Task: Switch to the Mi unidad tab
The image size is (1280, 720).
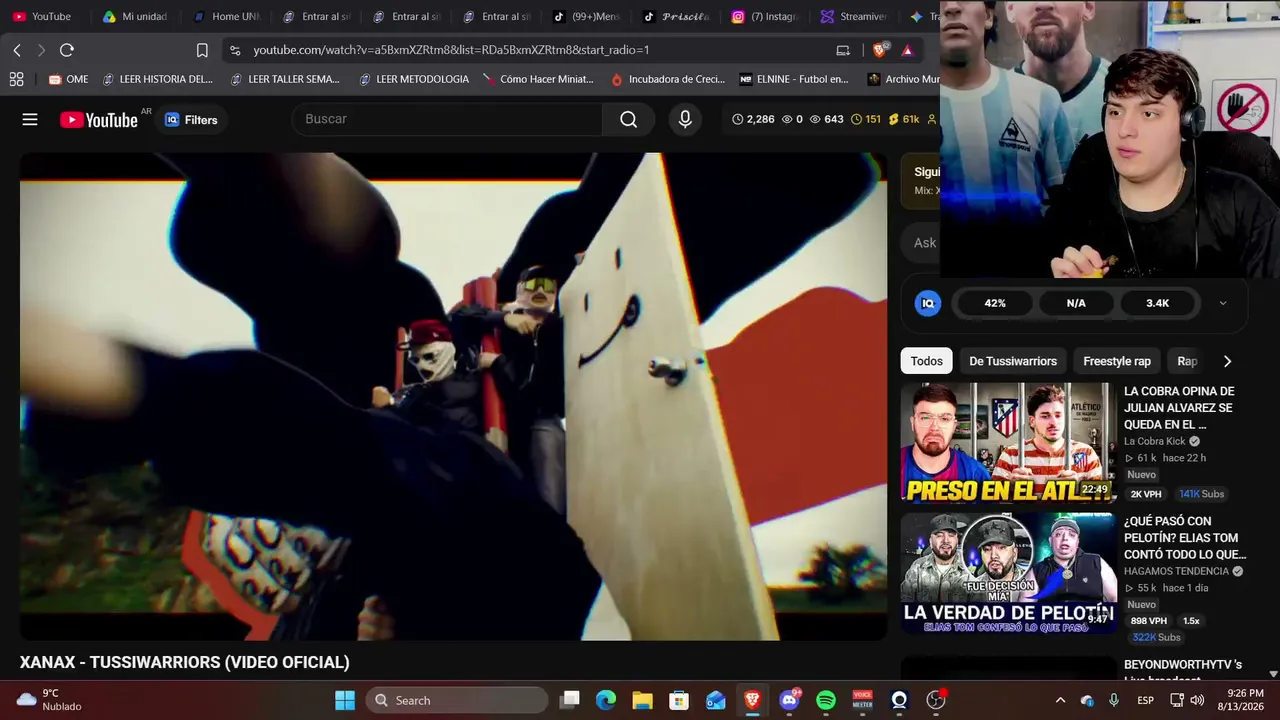Action: [135, 17]
